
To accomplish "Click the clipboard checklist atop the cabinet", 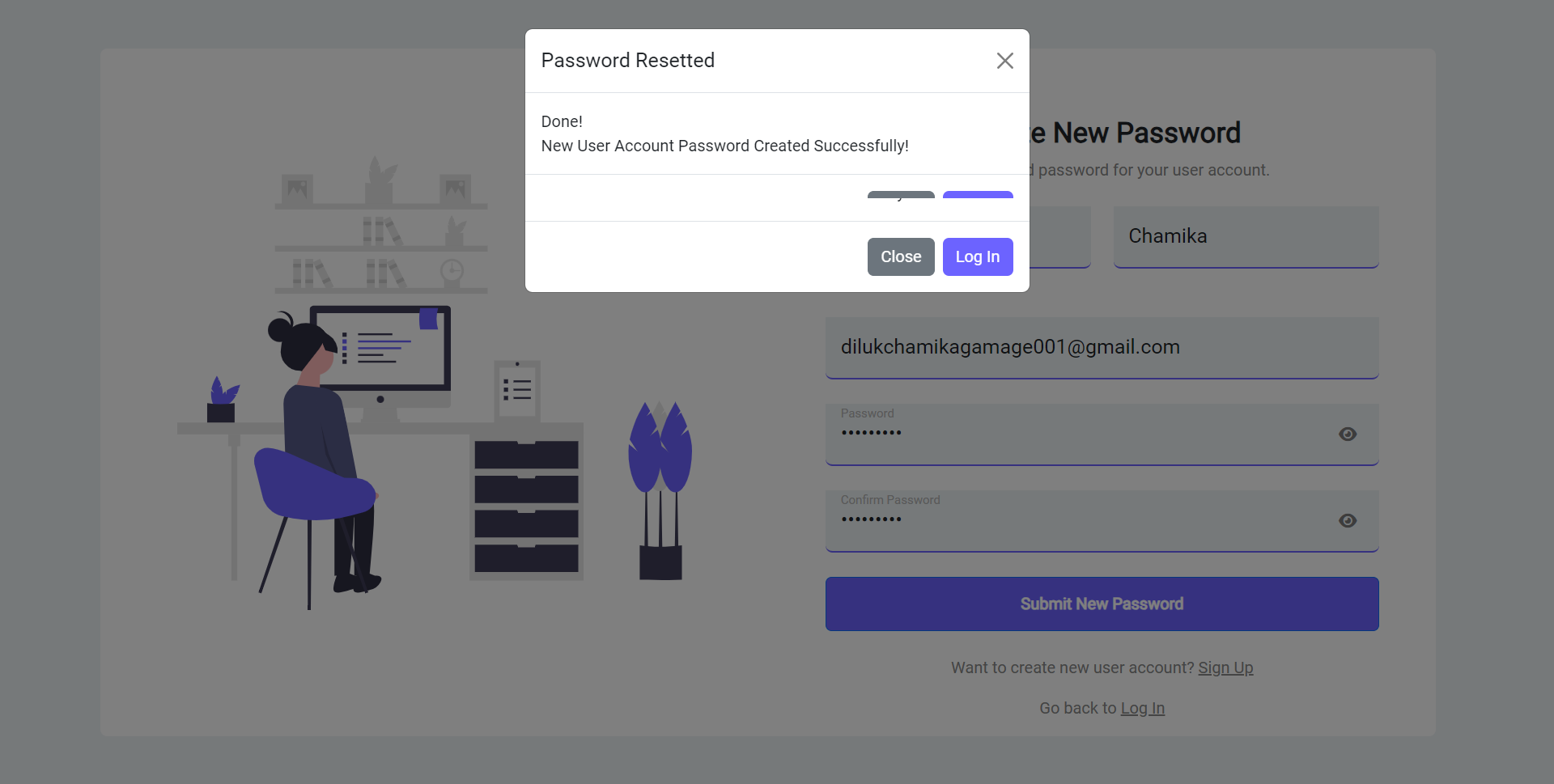I will pos(517,390).
